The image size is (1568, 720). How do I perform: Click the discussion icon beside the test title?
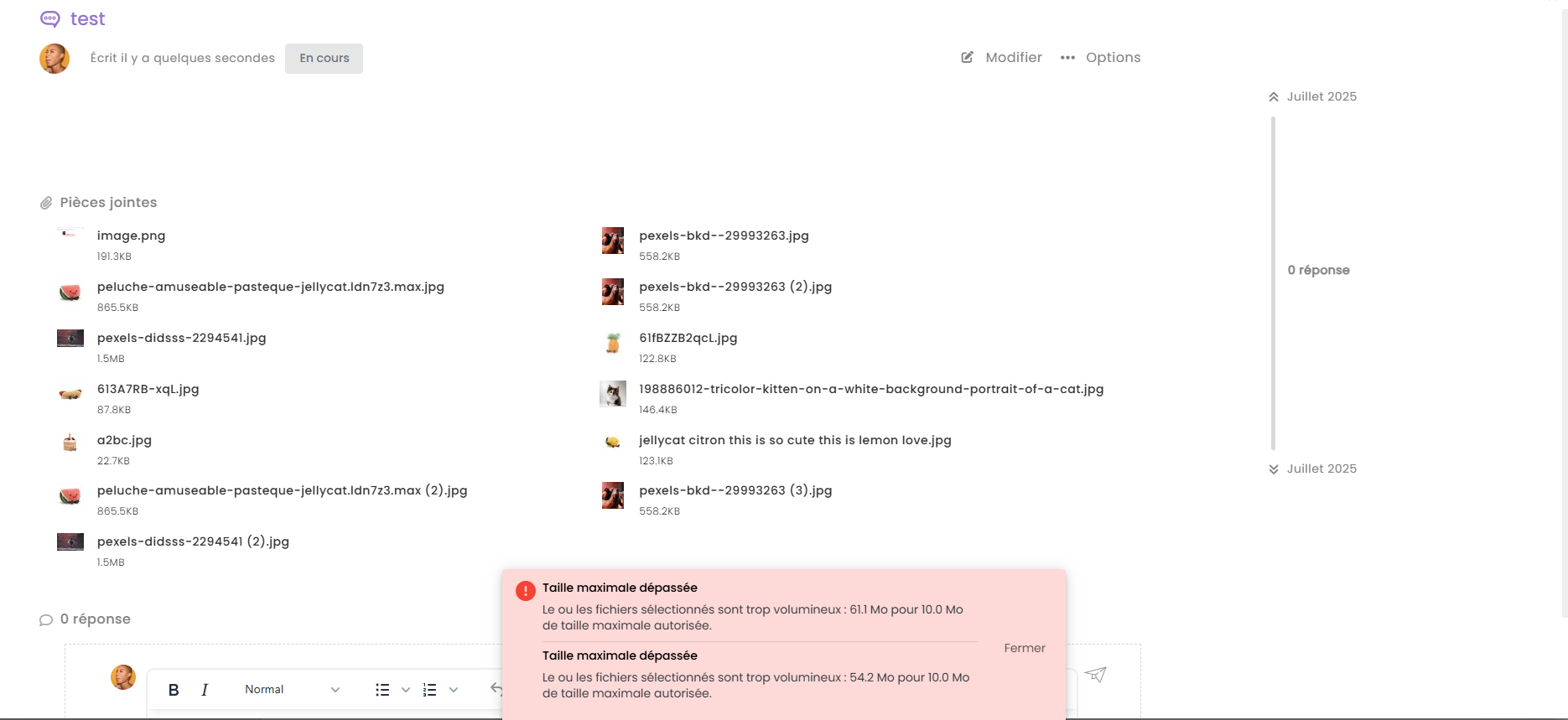tap(50, 19)
